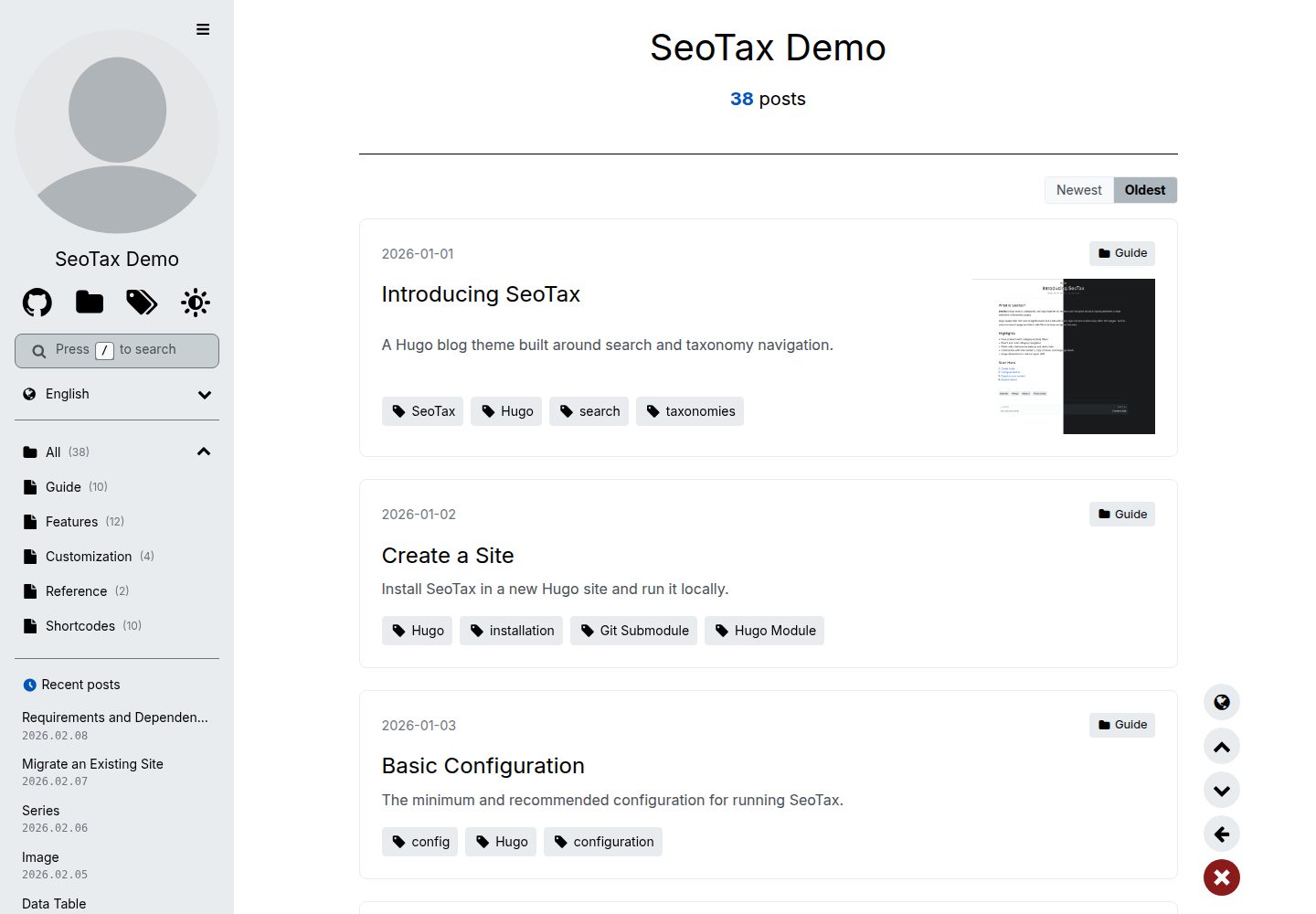Click the floating scroll-to-bottom chevron icon
This screenshot has width=1316, height=914.
coord(1222,790)
